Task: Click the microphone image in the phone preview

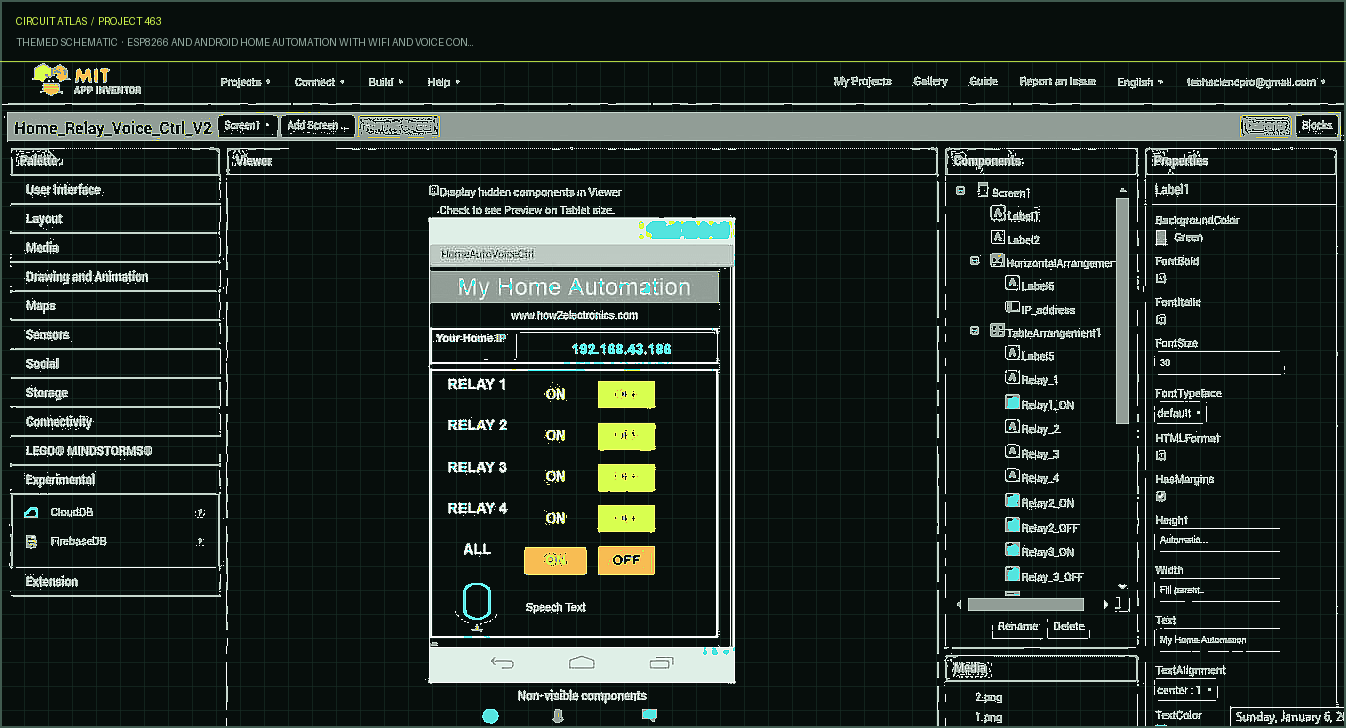Action: pyautogui.click(x=477, y=606)
